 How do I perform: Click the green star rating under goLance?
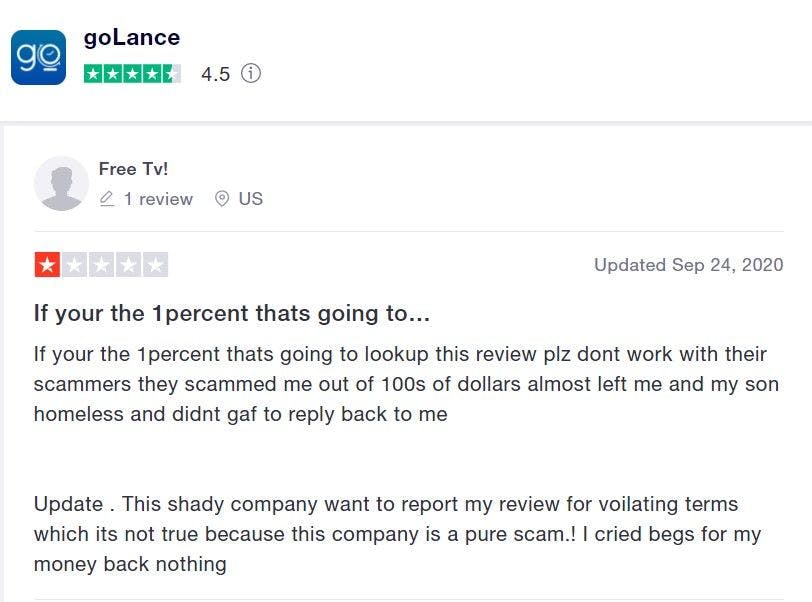pos(132,74)
